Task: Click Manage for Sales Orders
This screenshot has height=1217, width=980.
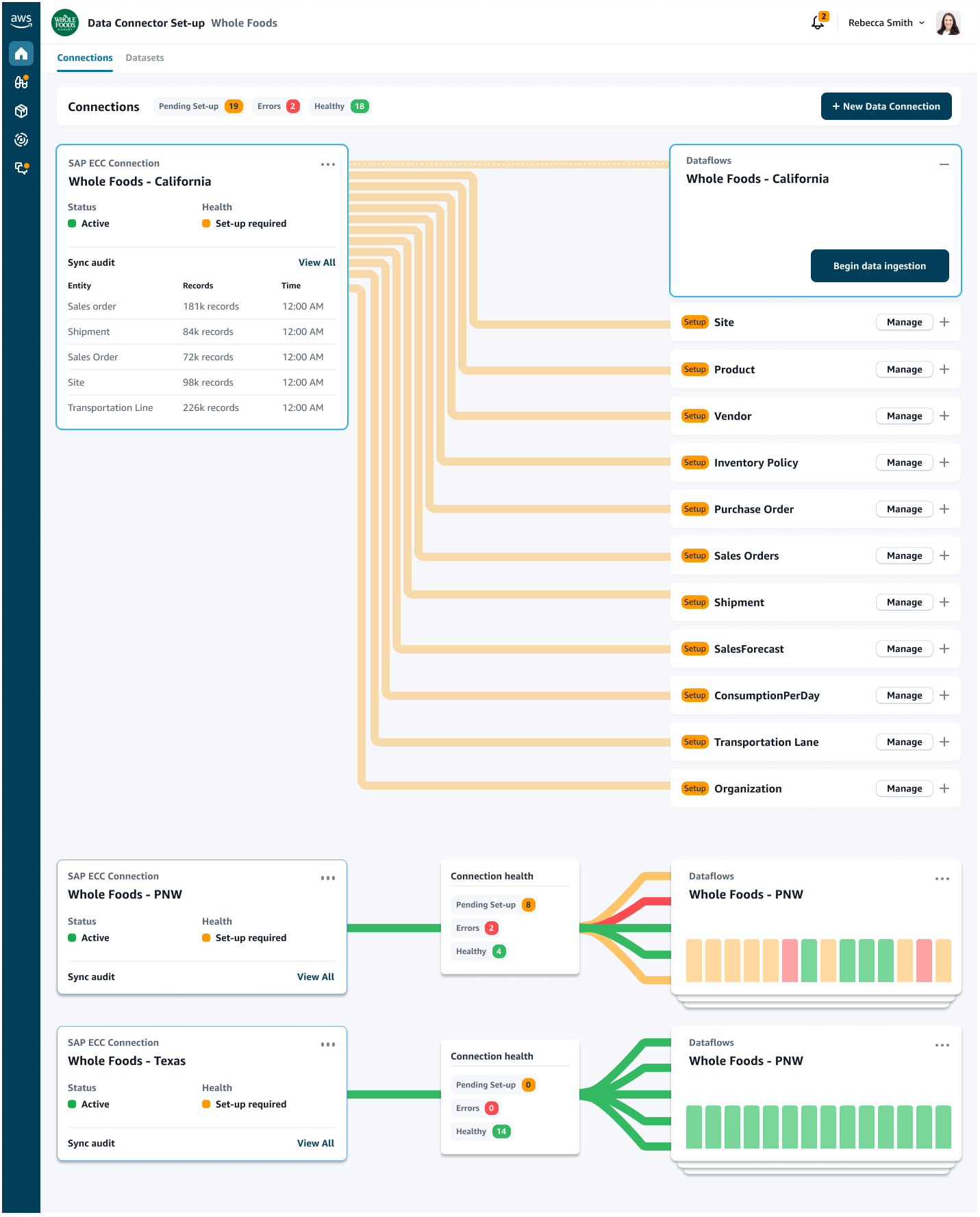Action: click(x=905, y=555)
